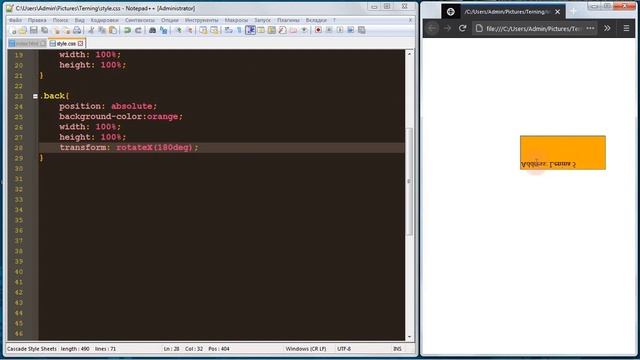Toggle the highlighted indent guide icon
Image resolution: width=640 pixels, height=360 pixels.
click(250, 30)
